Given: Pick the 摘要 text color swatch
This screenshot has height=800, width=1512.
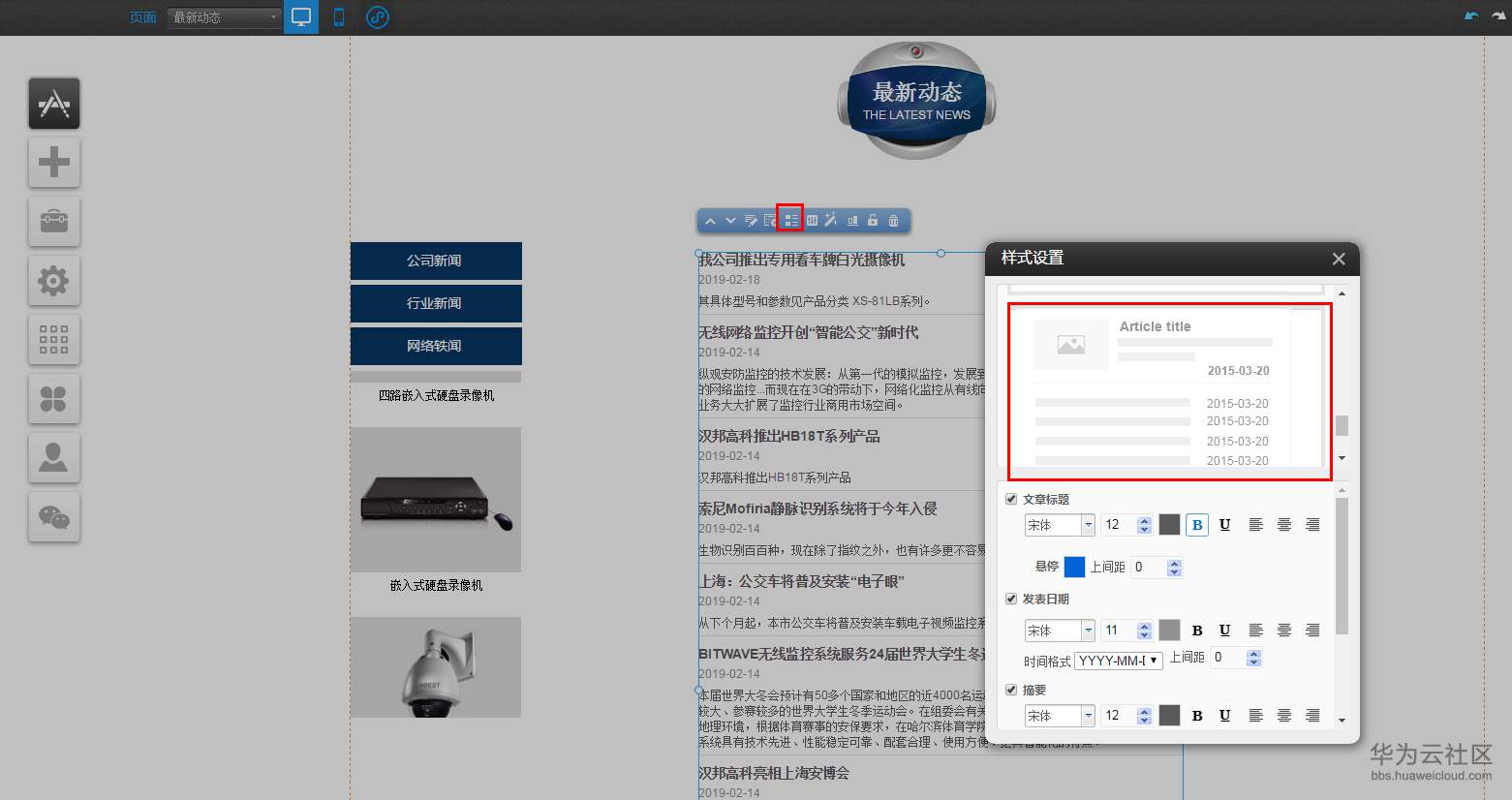Looking at the screenshot, I should tap(1169, 716).
